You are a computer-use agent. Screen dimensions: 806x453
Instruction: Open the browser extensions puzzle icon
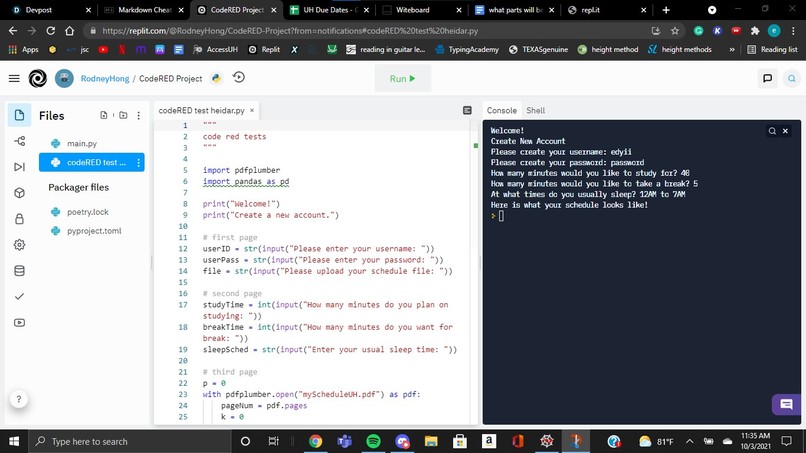pyautogui.click(x=755, y=31)
